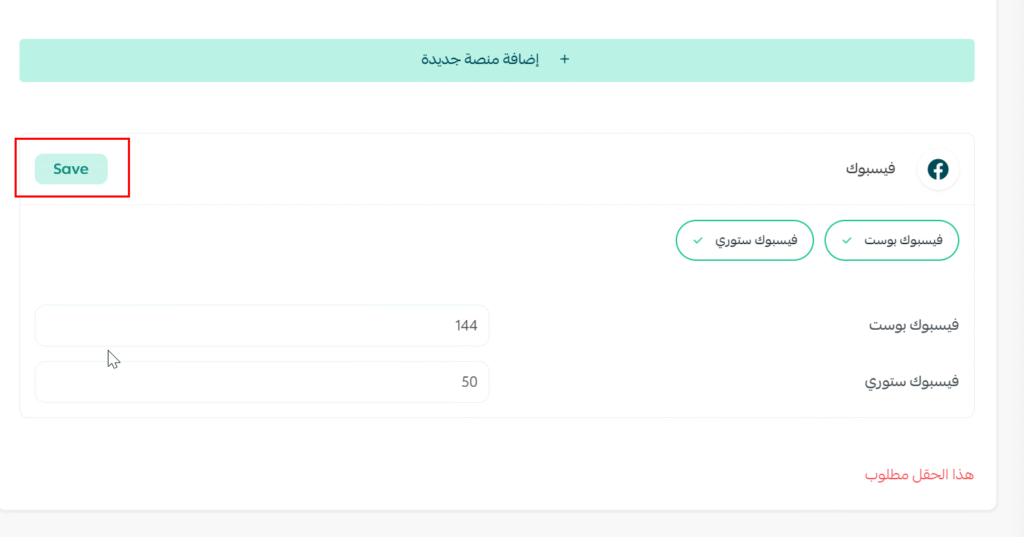Click the checkmark on the فيسبوك بوست chip

(847, 241)
